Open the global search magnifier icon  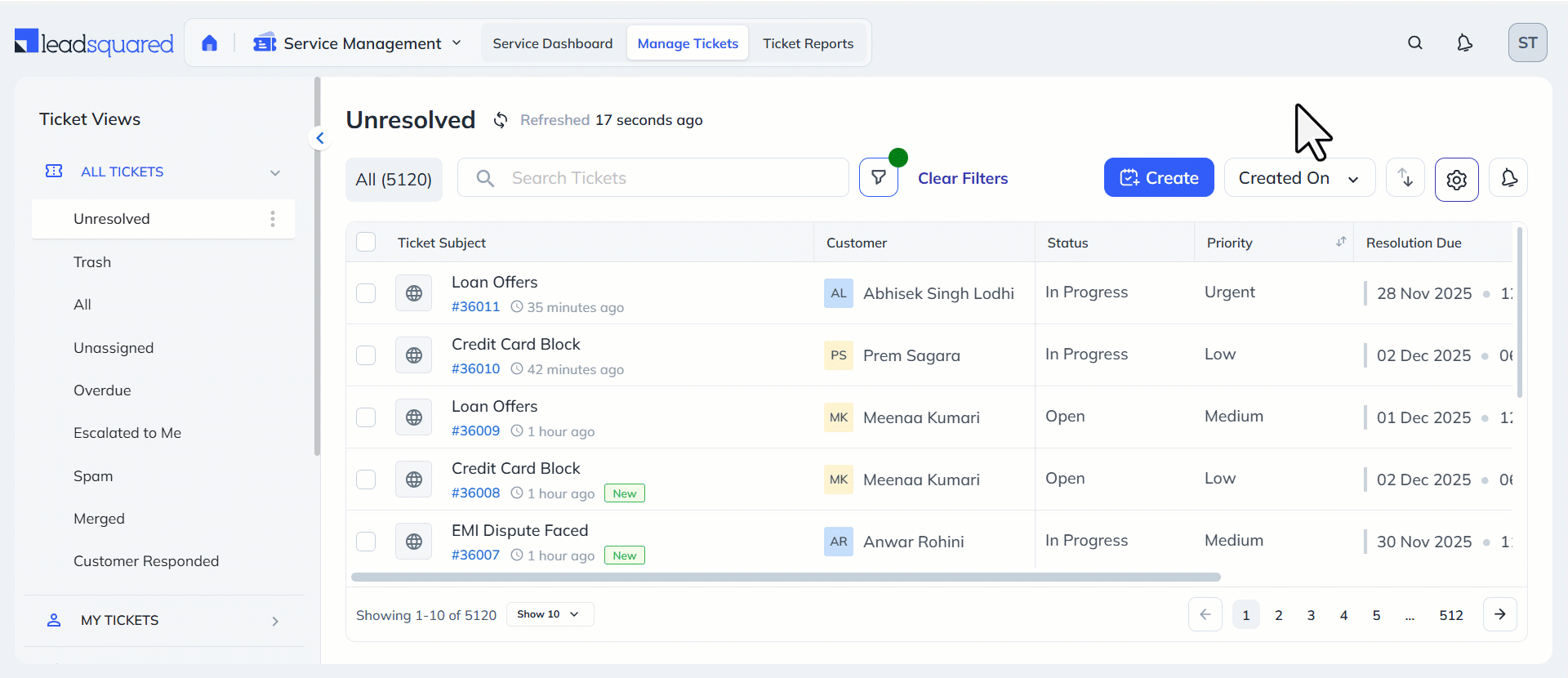[x=1415, y=43]
